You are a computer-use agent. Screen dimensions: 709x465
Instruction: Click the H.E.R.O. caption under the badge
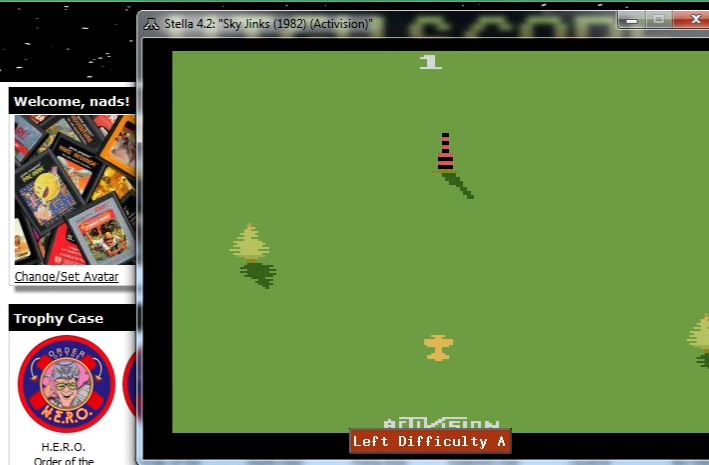pos(63,447)
